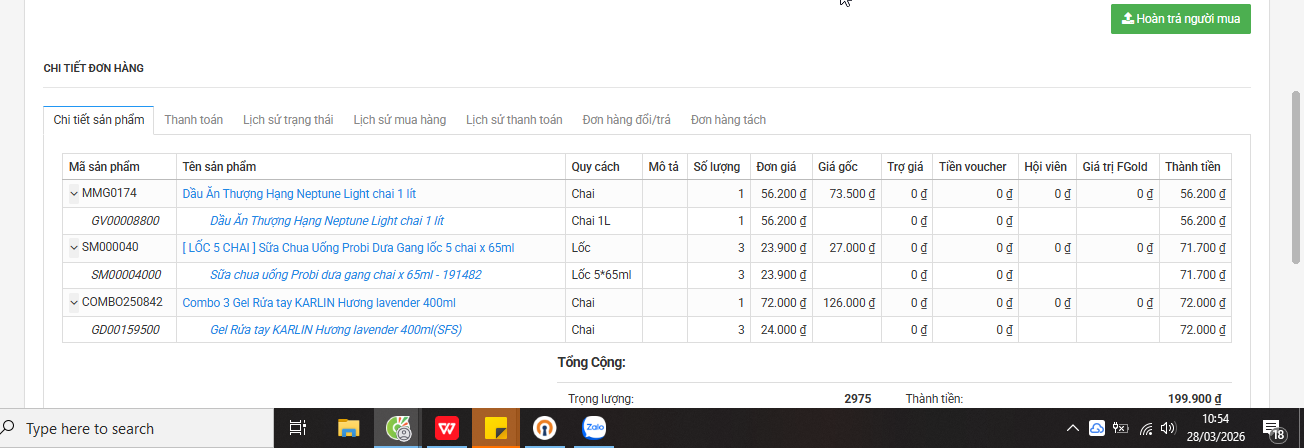Click the Đơn giá column header
1304x448 pixels.
click(781, 166)
